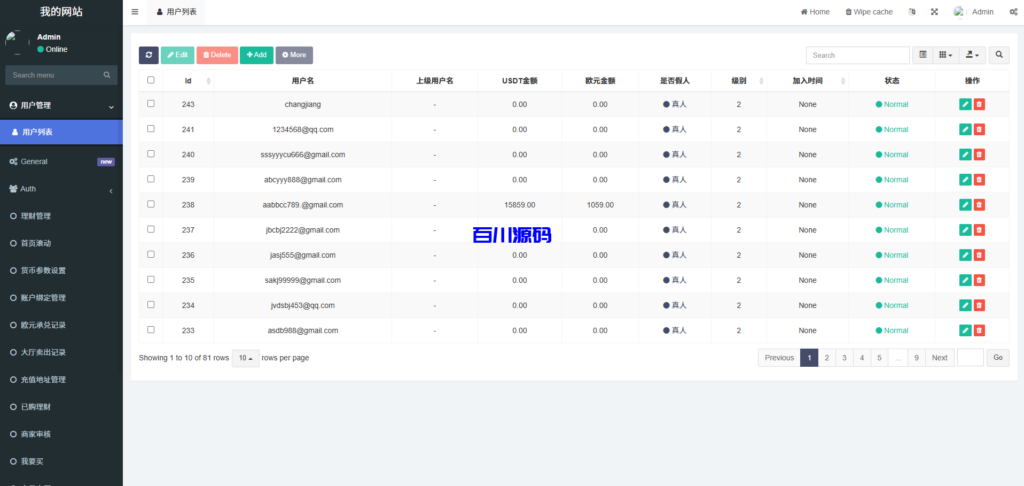Open the columns visibility dropdown
The image size is (1024, 486).
click(946, 56)
